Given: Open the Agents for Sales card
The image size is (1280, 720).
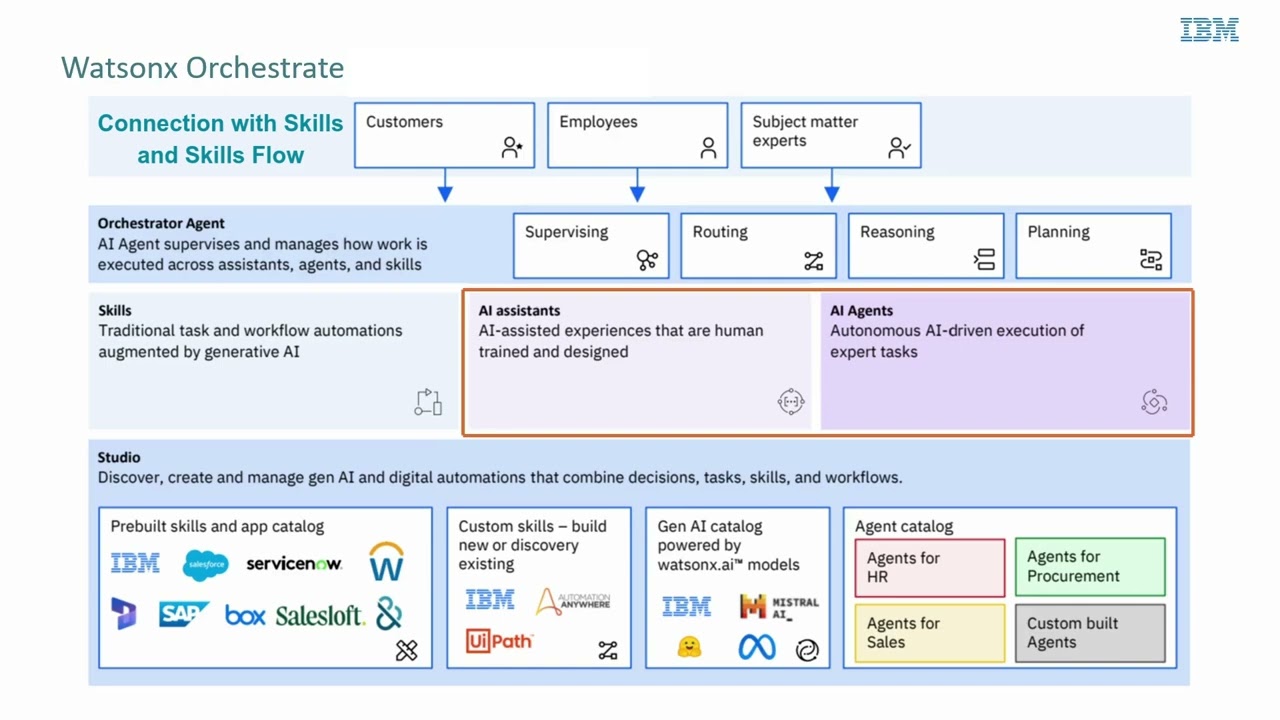Looking at the screenshot, I should coord(930,633).
